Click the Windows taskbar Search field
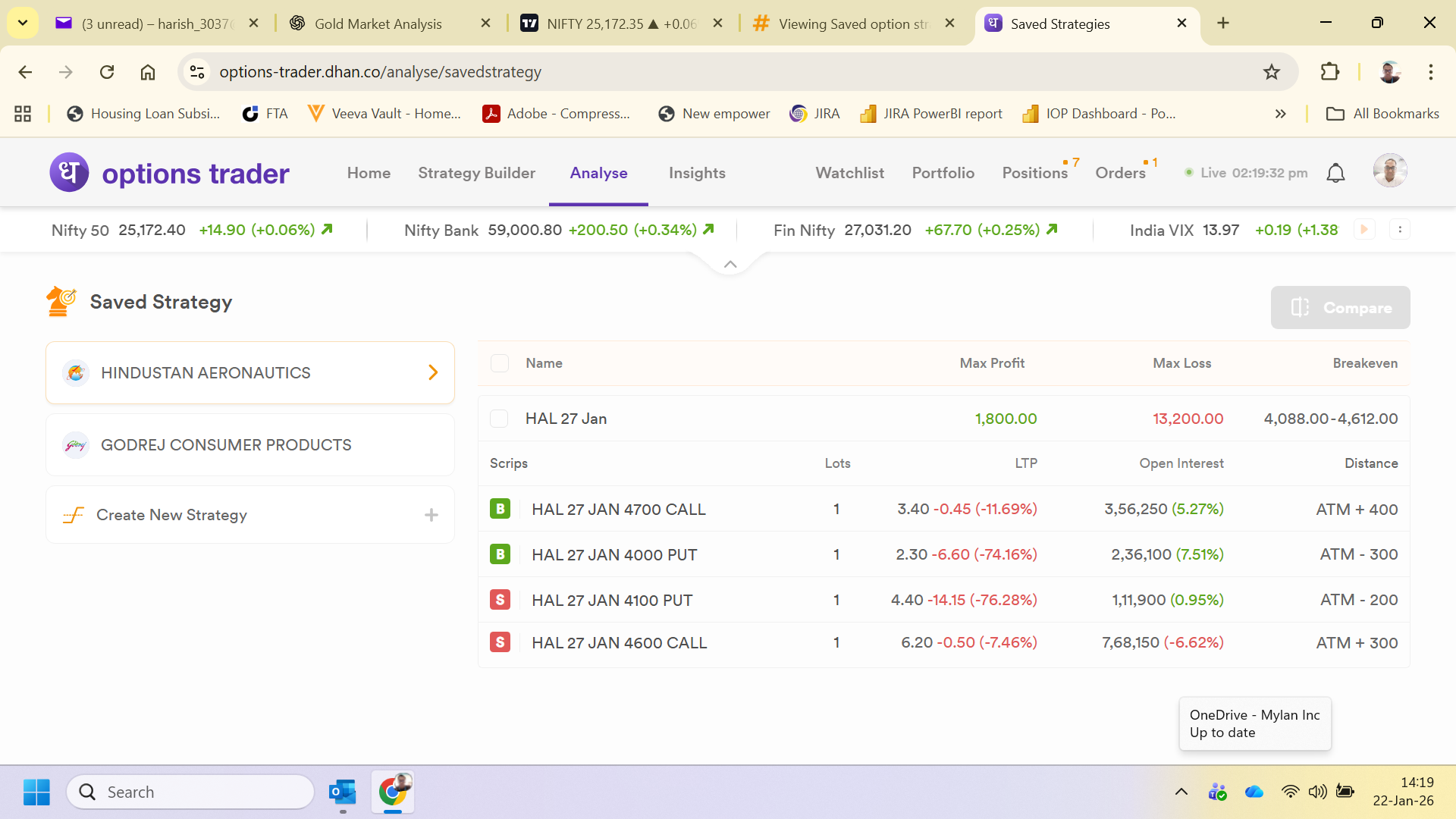This screenshot has width=1456, height=819. (x=191, y=792)
